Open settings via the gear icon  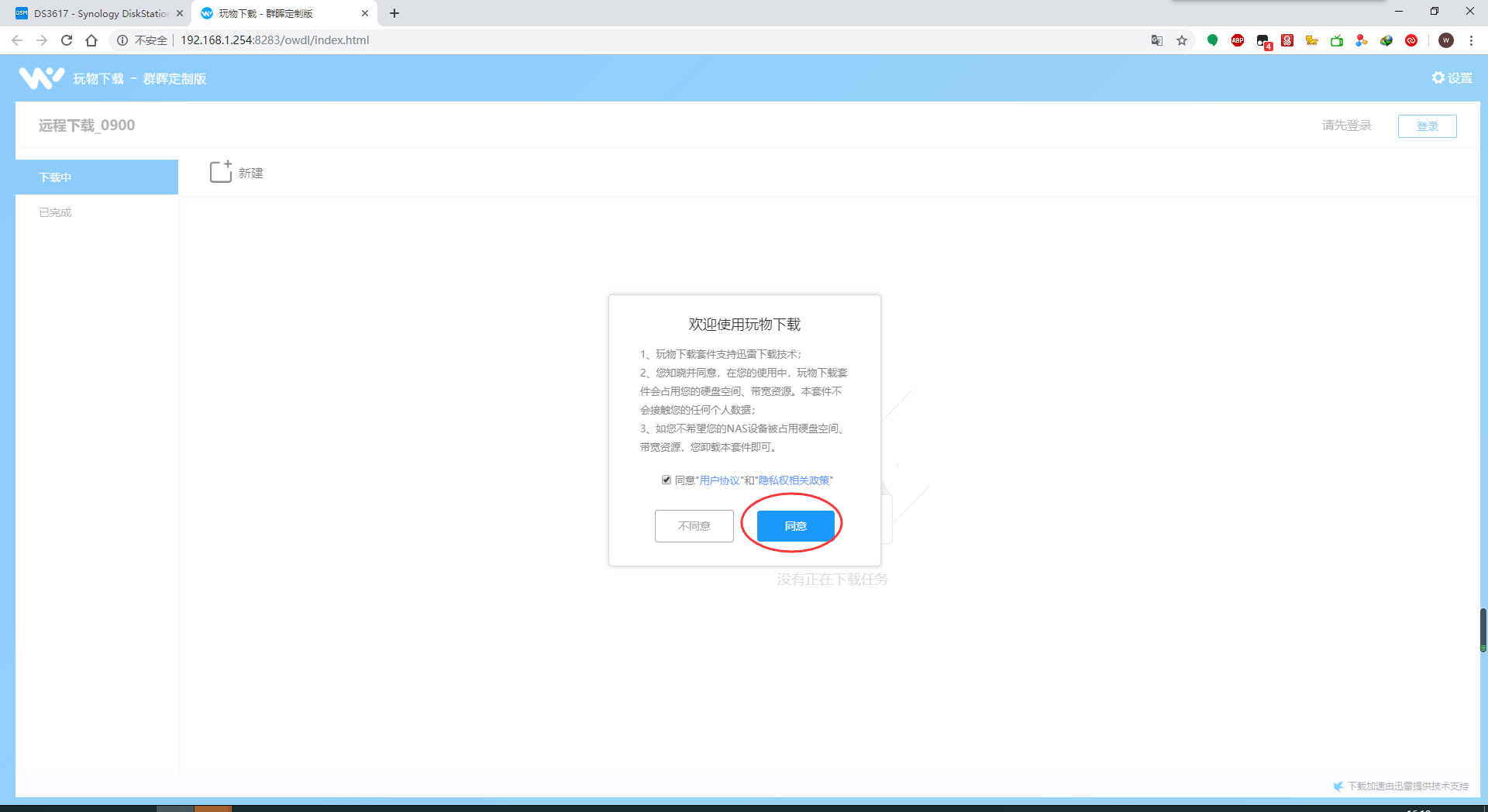pos(1452,78)
